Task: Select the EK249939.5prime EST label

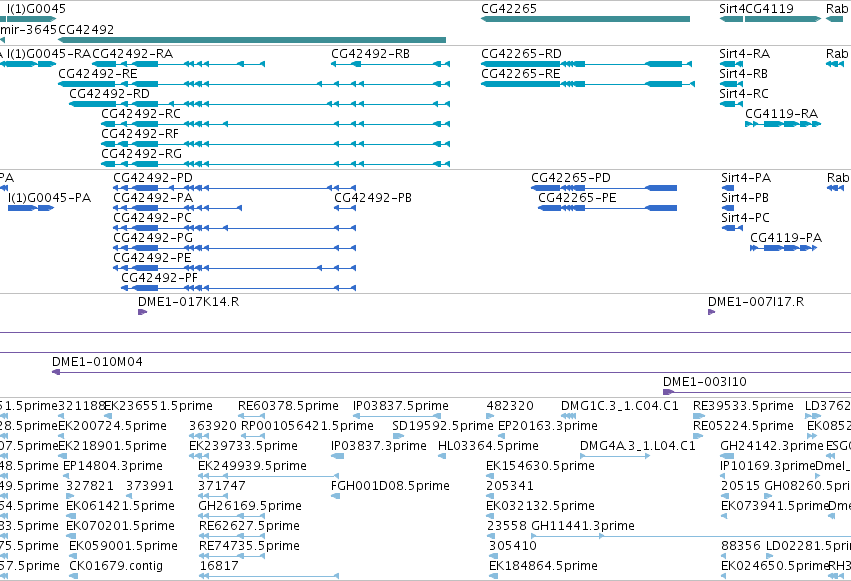Action: tap(252, 466)
